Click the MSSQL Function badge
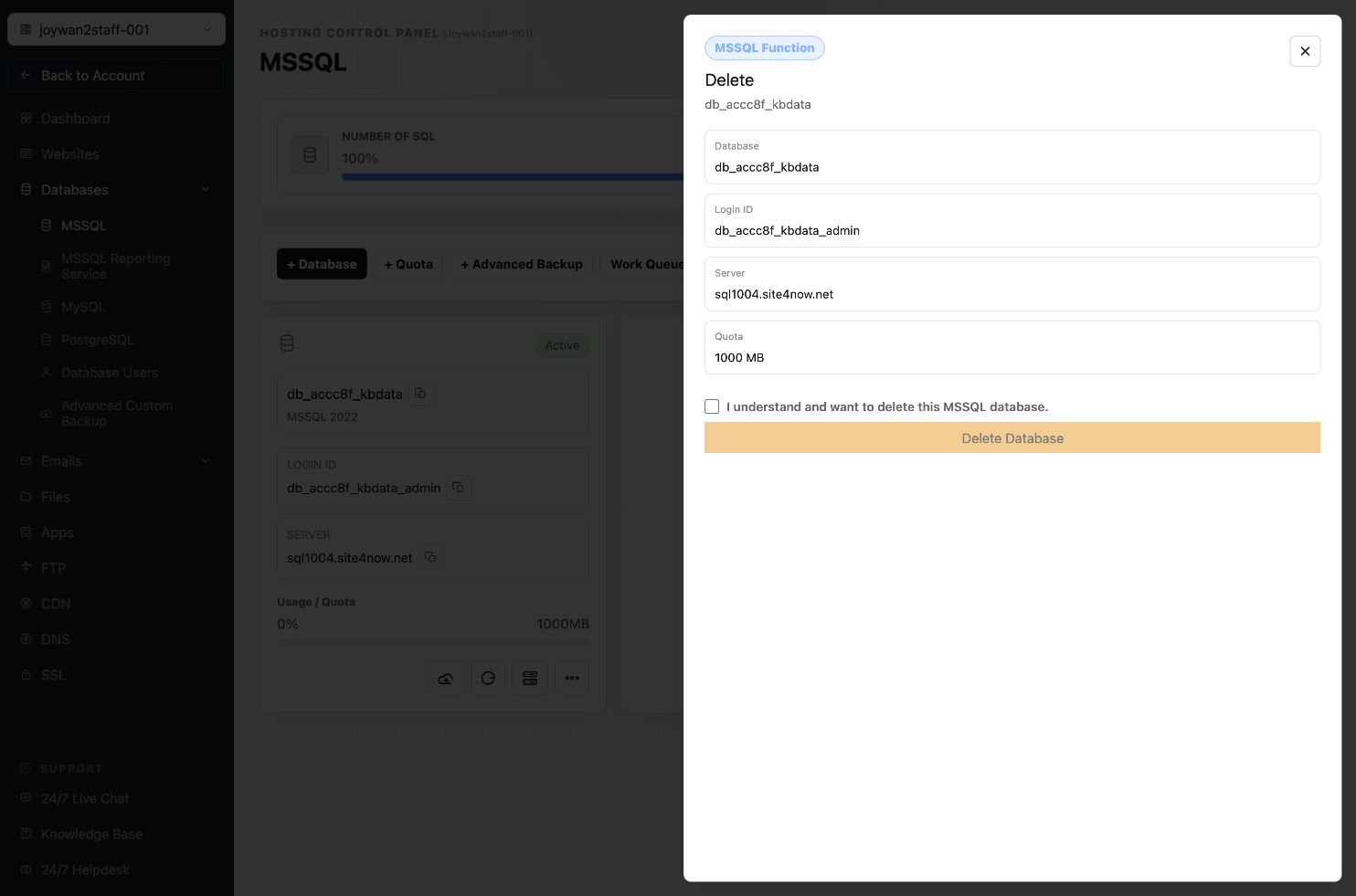The image size is (1356, 896). pos(765,47)
